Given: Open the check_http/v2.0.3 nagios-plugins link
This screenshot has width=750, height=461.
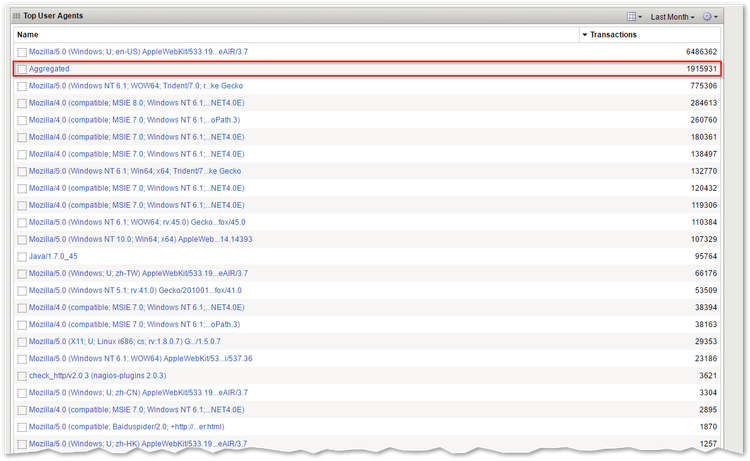Looking at the screenshot, I should 98,376.
